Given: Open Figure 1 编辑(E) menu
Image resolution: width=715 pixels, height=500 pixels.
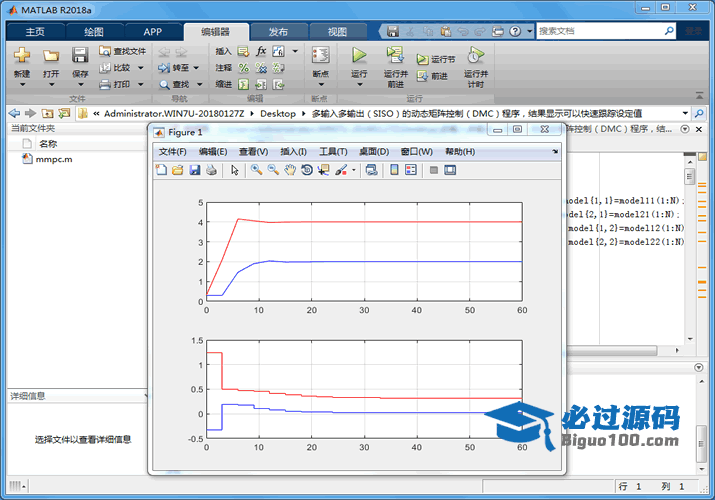Looking at the screenshot, I should 213,152.
